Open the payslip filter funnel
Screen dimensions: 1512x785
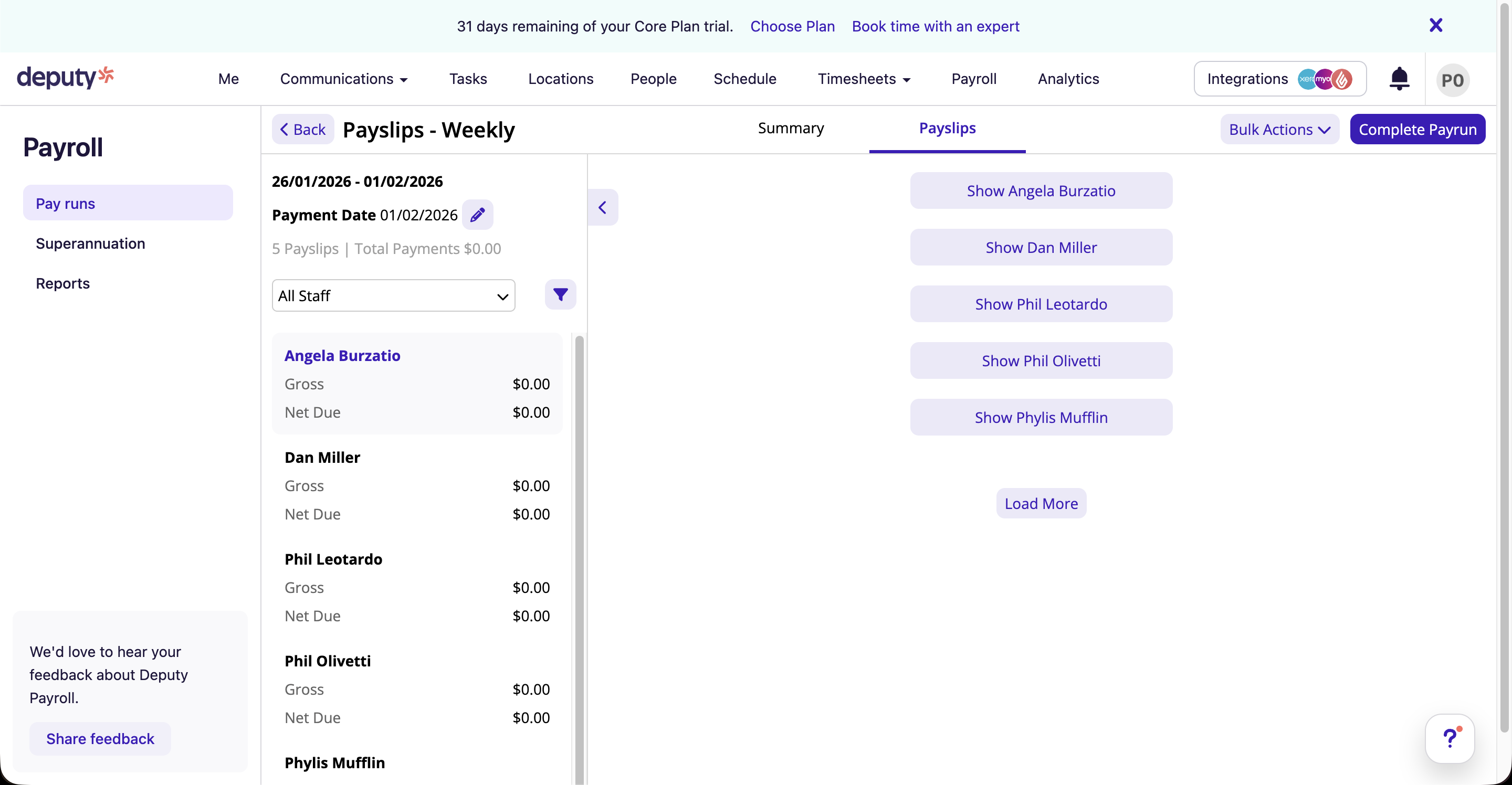click(559, 294)
